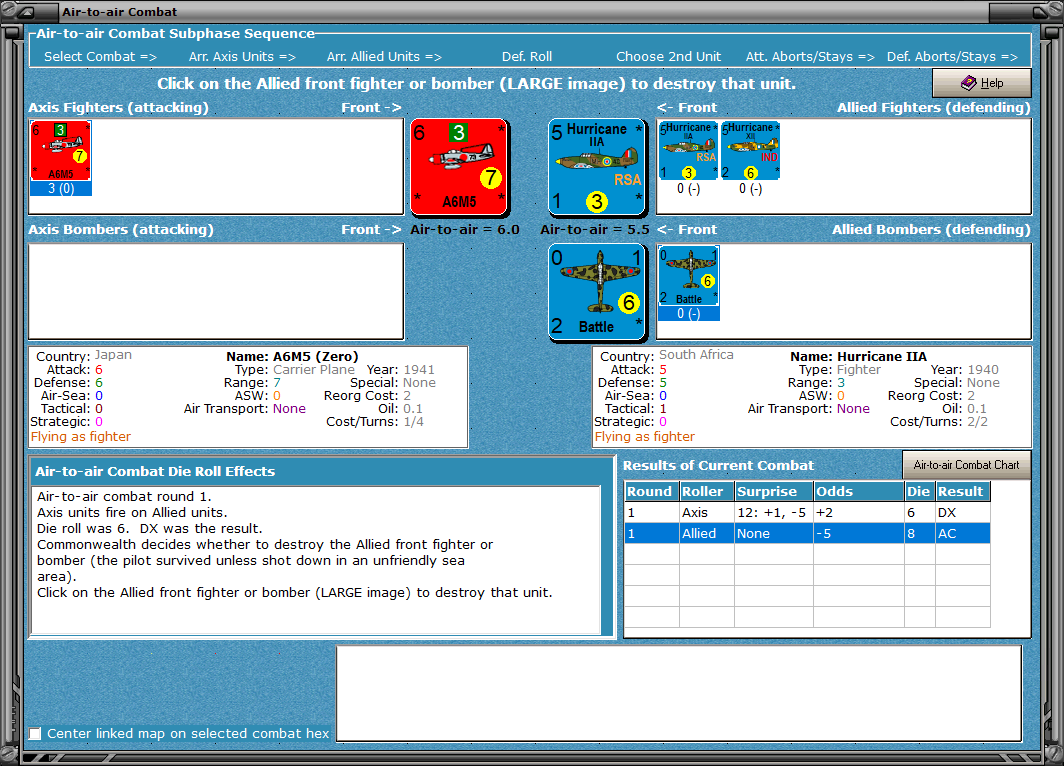The width and height of the screenshot is (1064, 766).
Task: Click the Surprise column header
Action: [x=774, y=491]
